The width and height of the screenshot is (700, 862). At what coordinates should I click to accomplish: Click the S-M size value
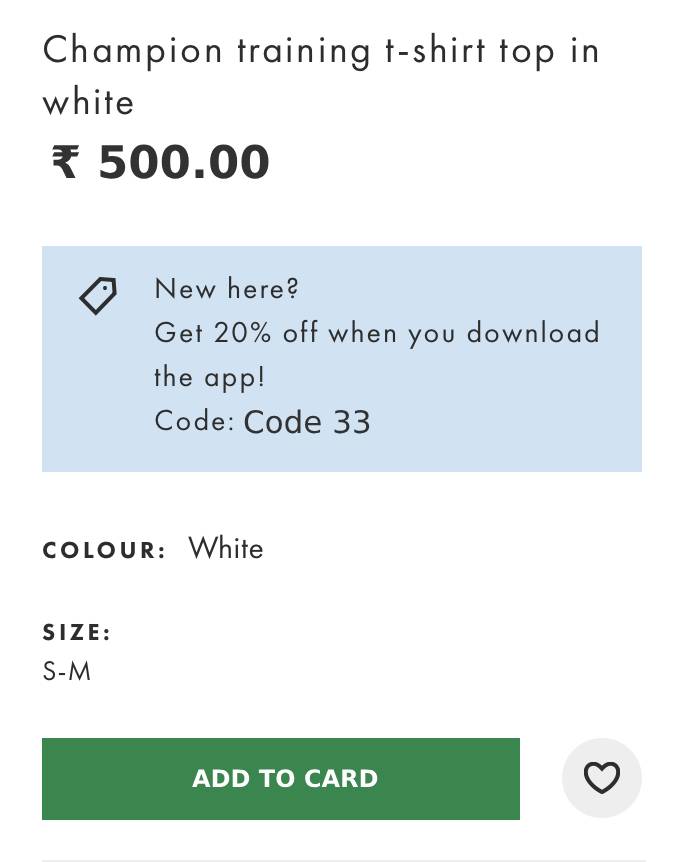(x=67, y=671)
